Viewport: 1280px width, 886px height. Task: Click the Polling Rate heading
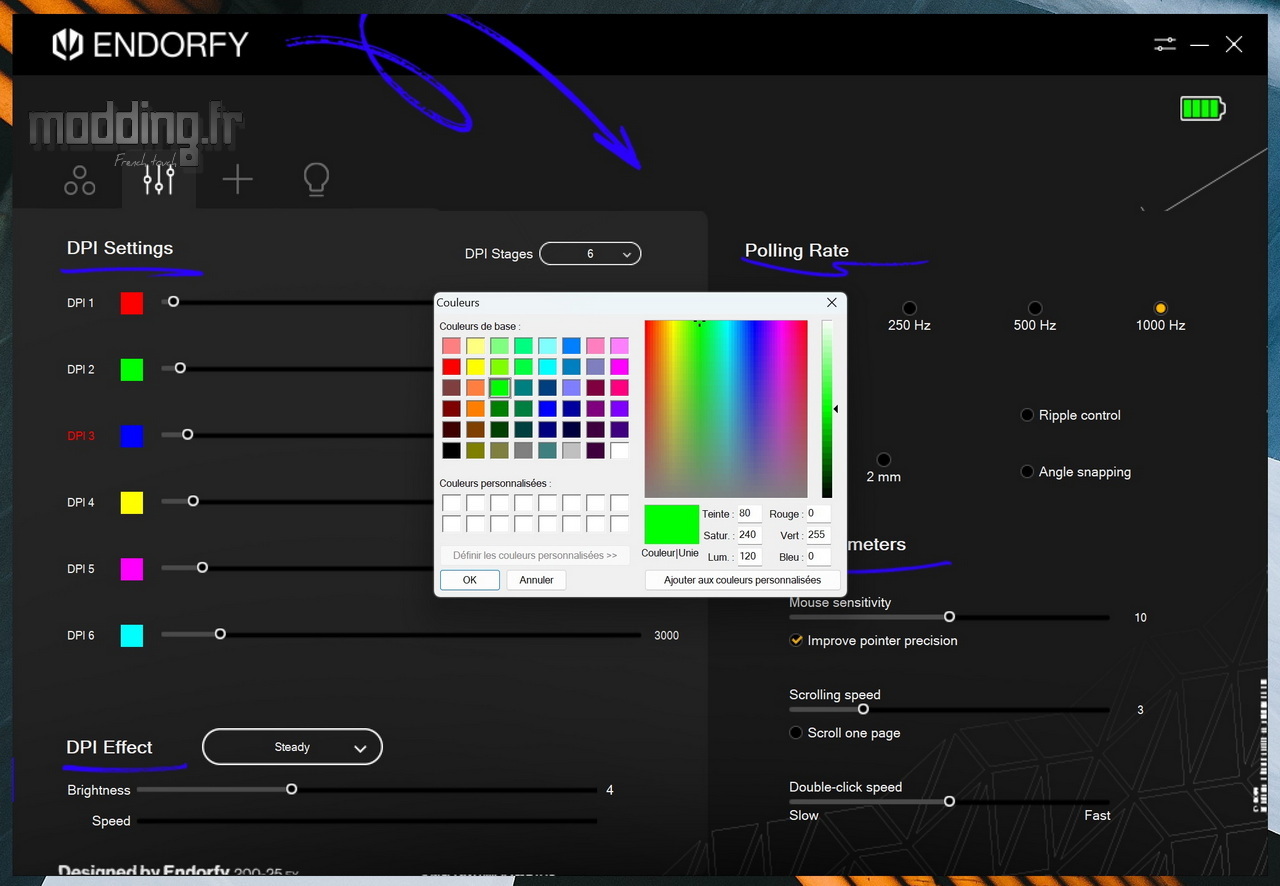point(797,251)
